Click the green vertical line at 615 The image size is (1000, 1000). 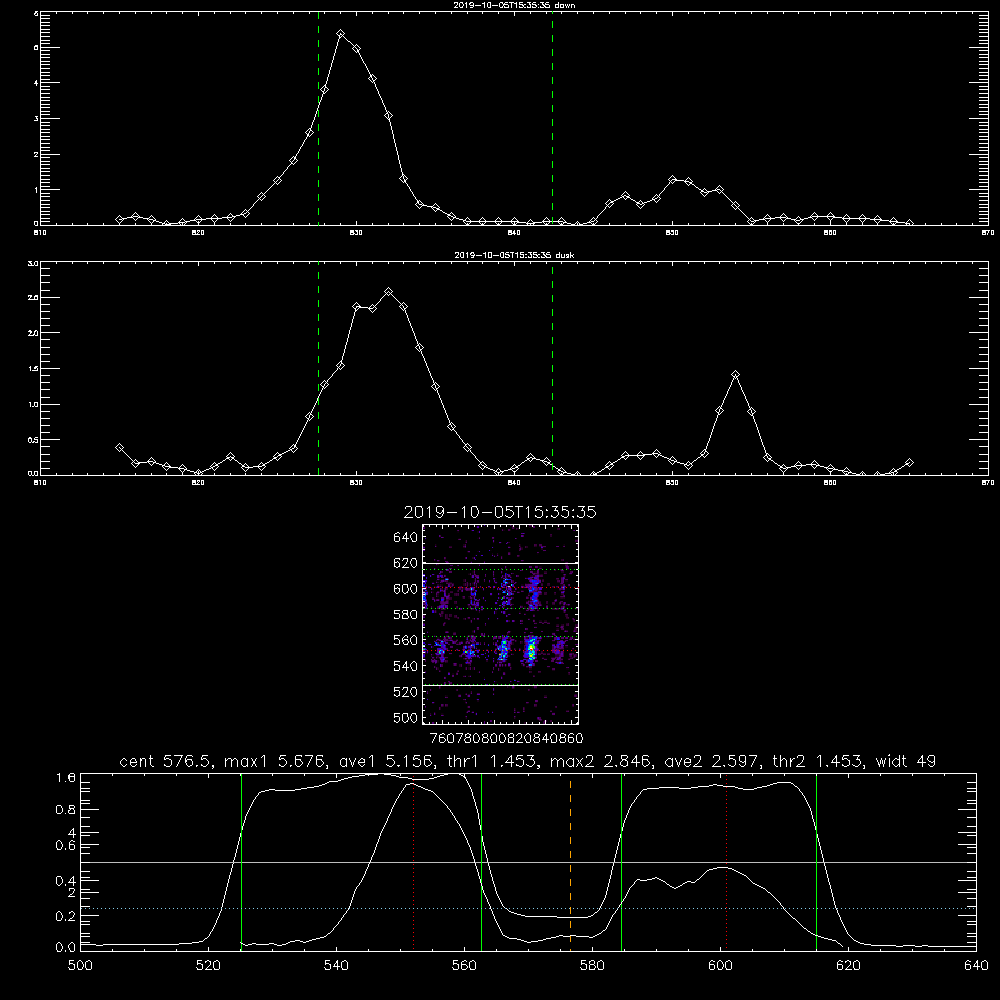click(816, 861)
